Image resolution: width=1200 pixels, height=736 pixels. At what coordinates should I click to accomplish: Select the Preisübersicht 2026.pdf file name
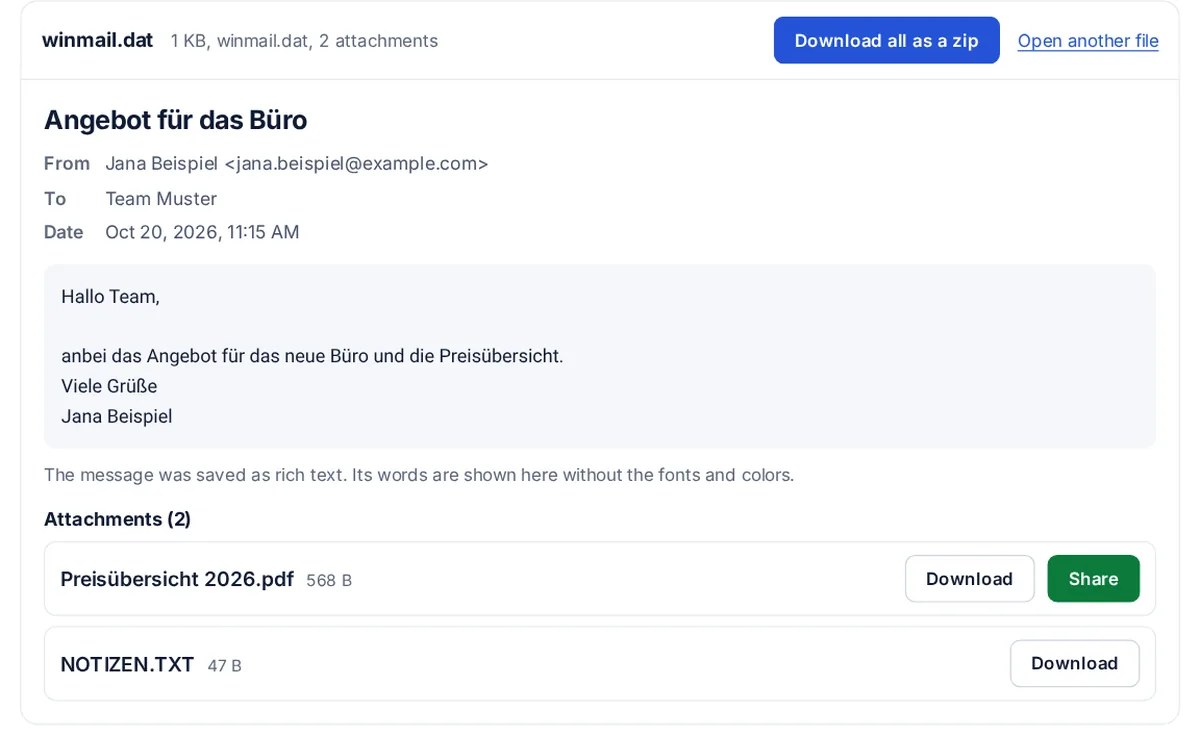tap(177, 579)
